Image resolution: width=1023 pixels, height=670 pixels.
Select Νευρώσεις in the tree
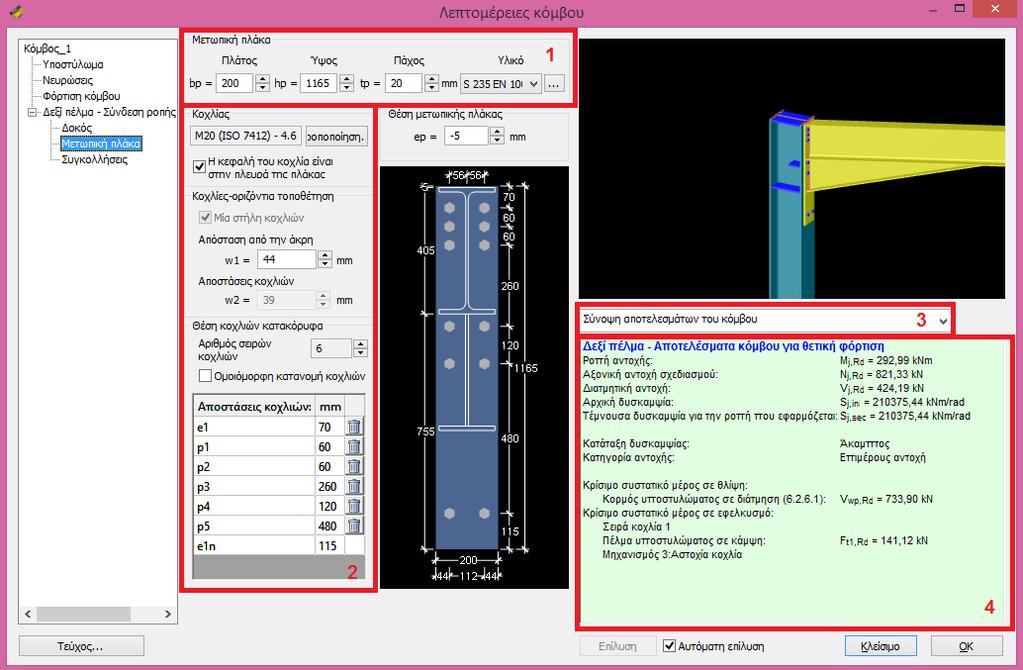point(67,80)
